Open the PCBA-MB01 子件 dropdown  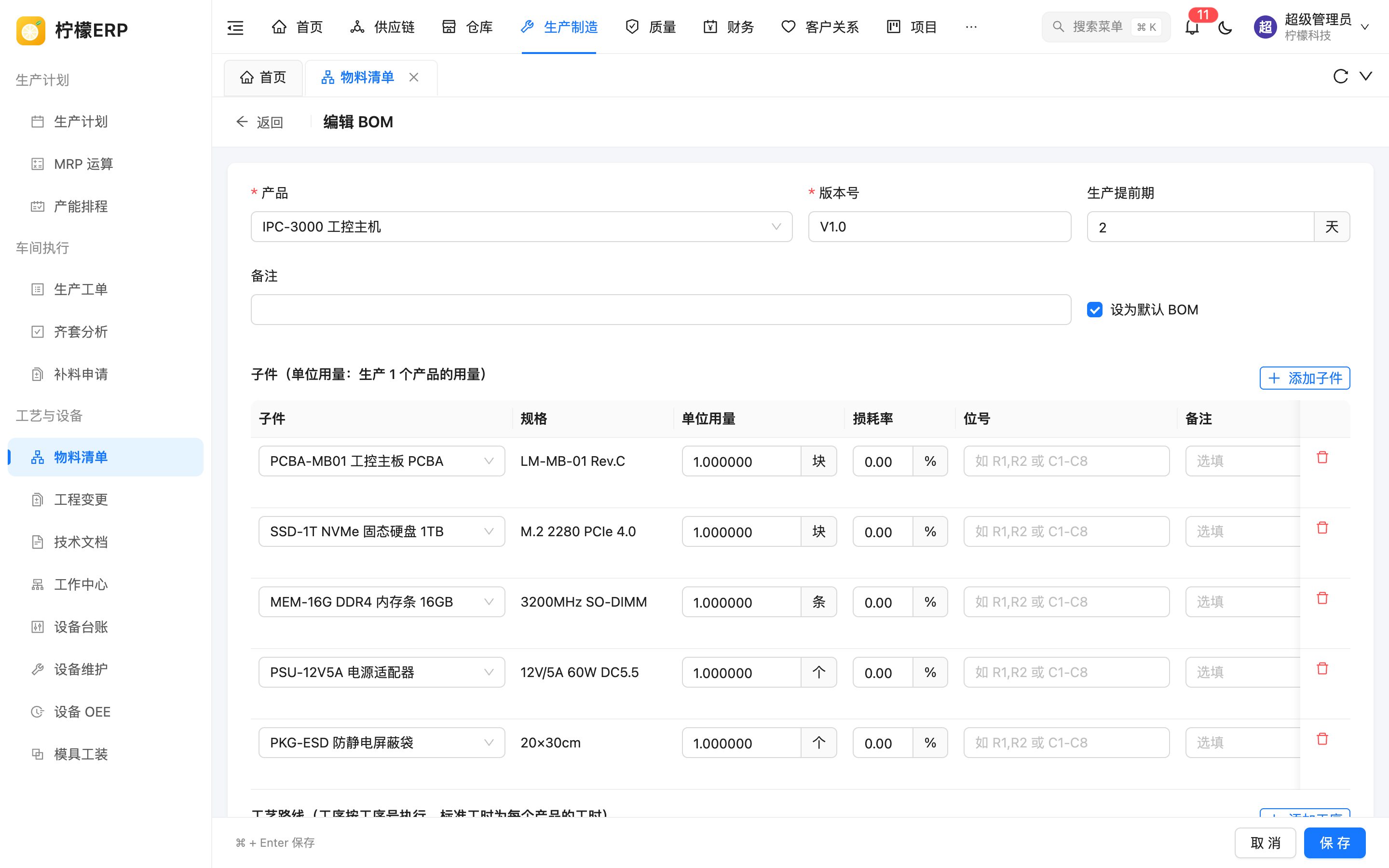coord(381,461)
